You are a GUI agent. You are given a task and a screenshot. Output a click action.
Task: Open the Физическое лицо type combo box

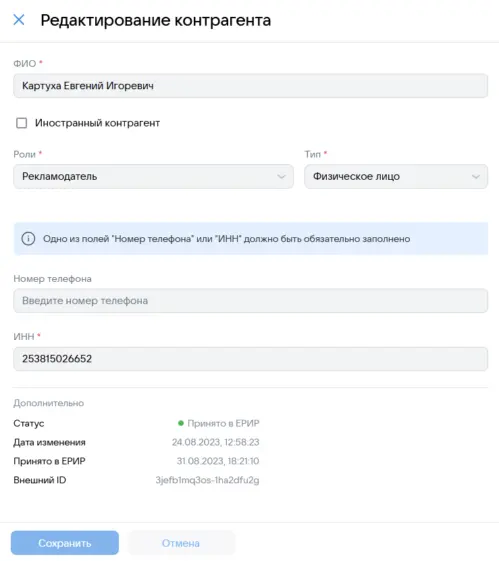(x=396, y=176)
